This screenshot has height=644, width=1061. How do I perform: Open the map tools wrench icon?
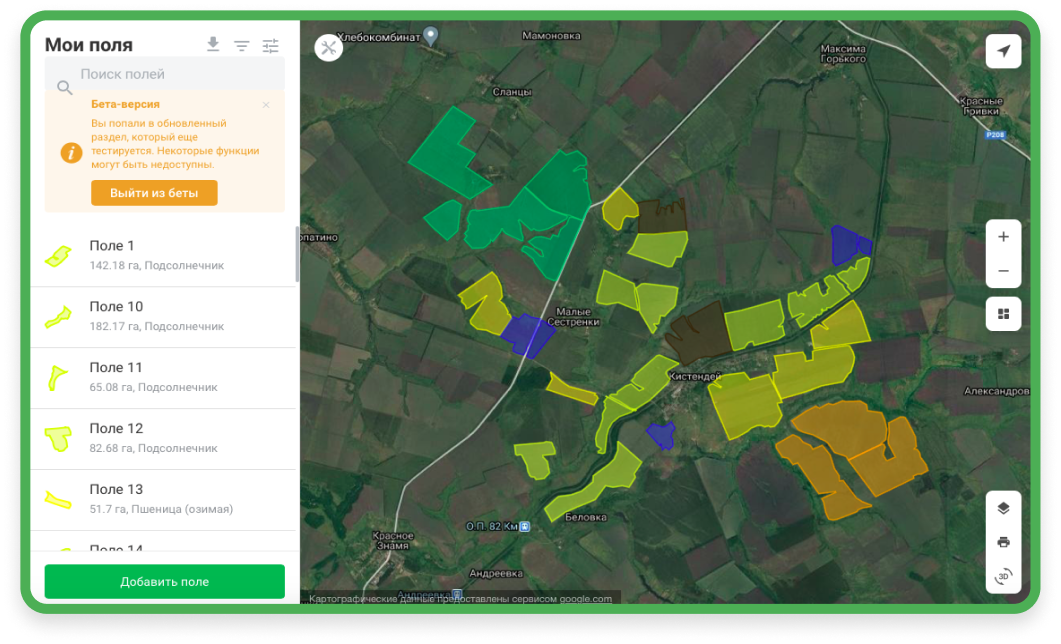[328, 48]
